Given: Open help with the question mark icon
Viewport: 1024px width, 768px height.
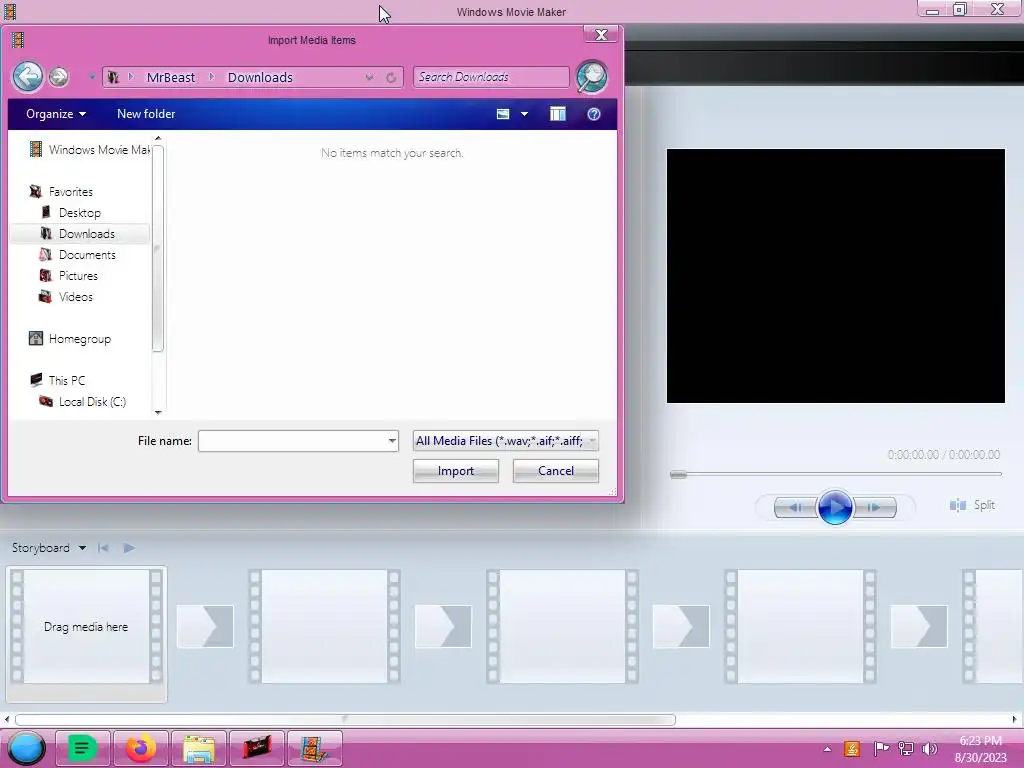Looking at the screenshot, I should pyautogui.click(x=594, y=114).
